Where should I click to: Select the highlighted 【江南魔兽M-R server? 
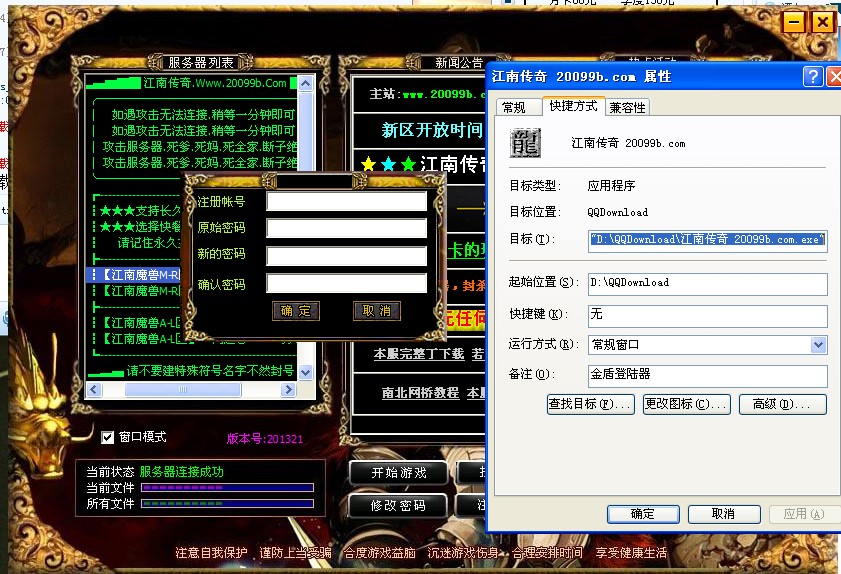coord(134,275)
